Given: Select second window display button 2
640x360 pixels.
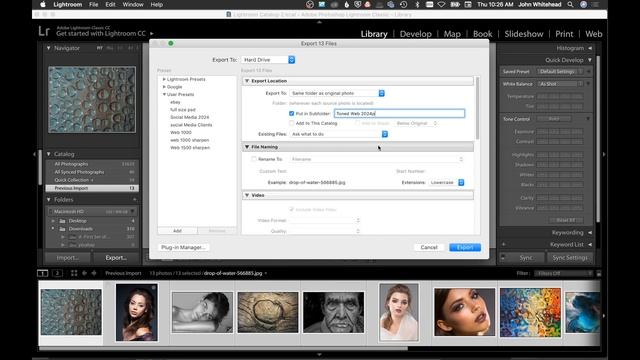Looking at the screenshot, I should (58, 273).
